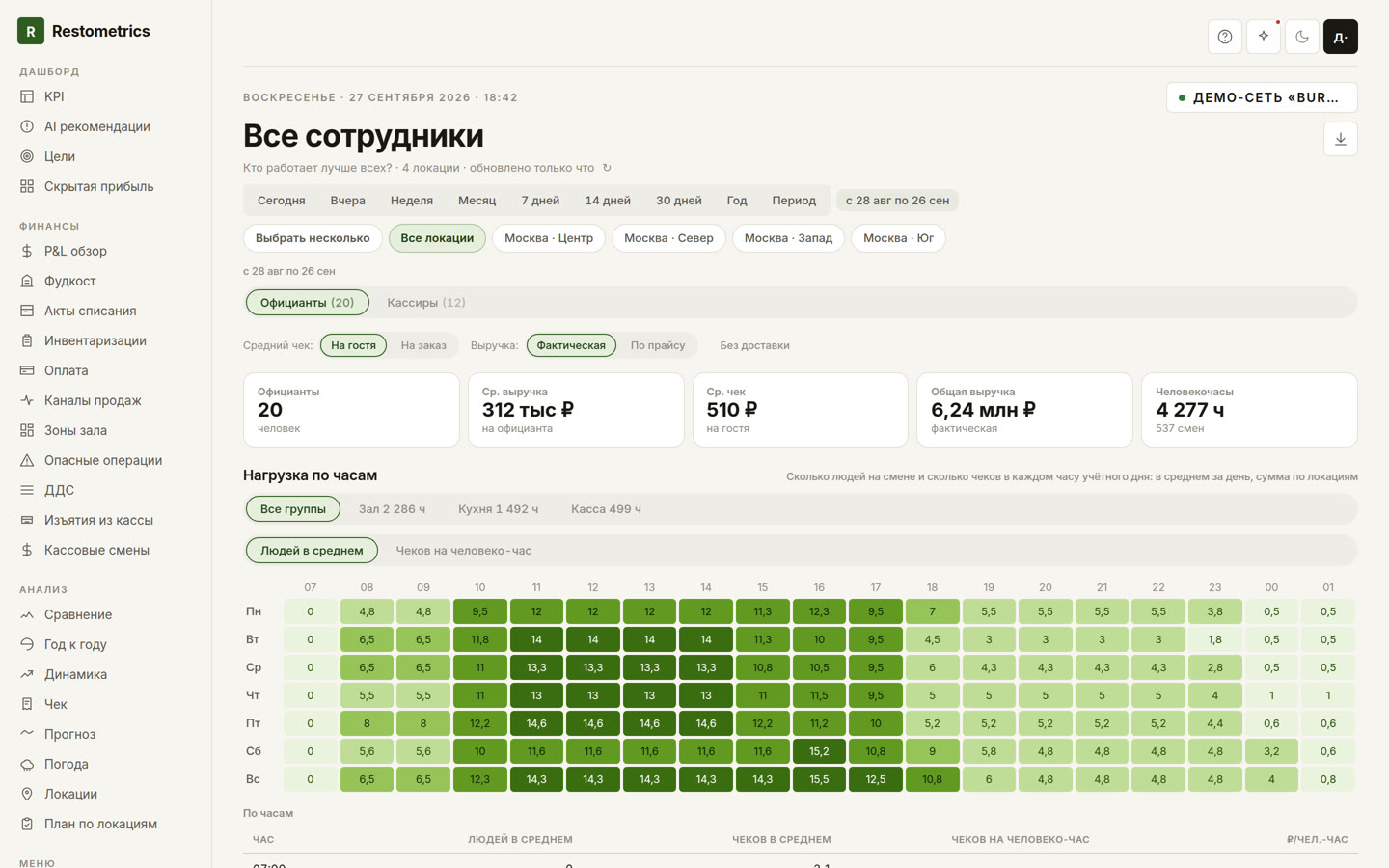This screenshot has width=1389, height=868.
Task: Set period to Вчера
Action: tap(347, 201)
